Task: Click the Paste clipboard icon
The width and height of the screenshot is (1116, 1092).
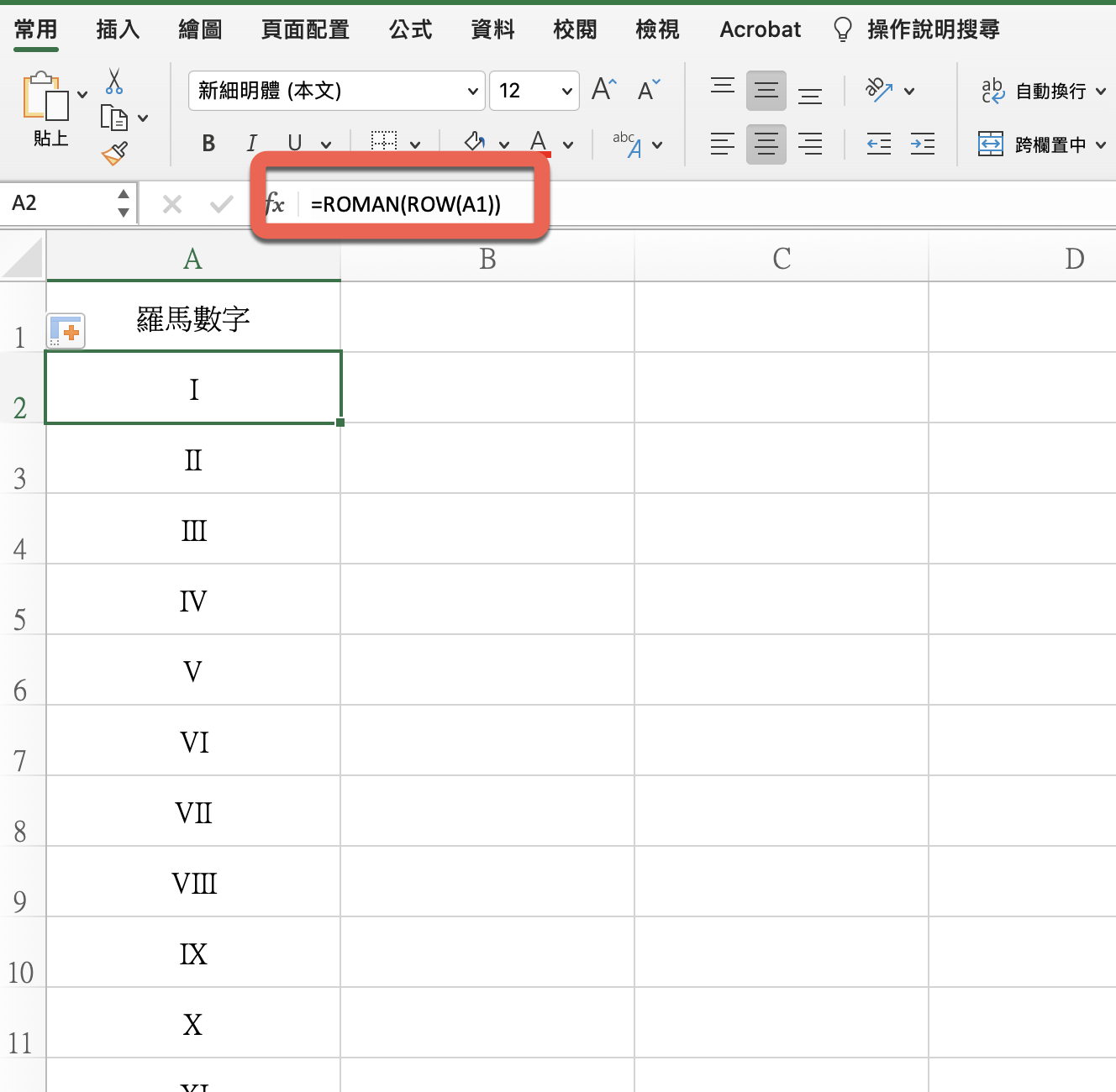Action: click(45, 97)
